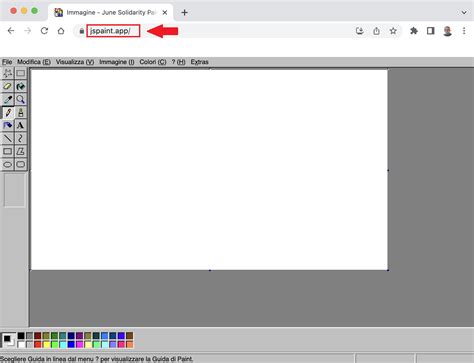
Task: Expand the tab search chevron
Action: point(464,13)
